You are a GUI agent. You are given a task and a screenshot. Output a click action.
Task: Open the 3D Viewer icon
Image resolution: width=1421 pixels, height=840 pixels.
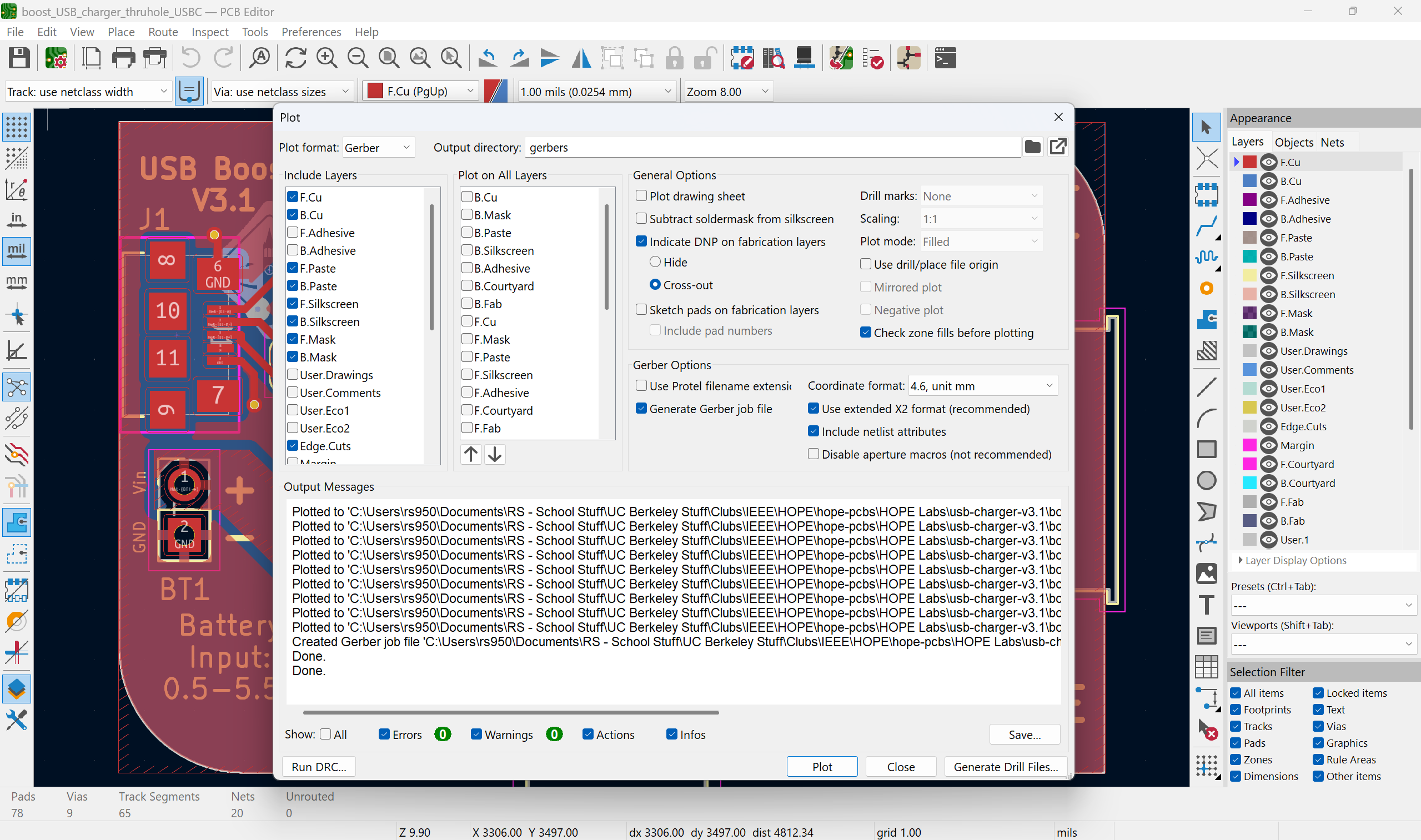(804, 58)
